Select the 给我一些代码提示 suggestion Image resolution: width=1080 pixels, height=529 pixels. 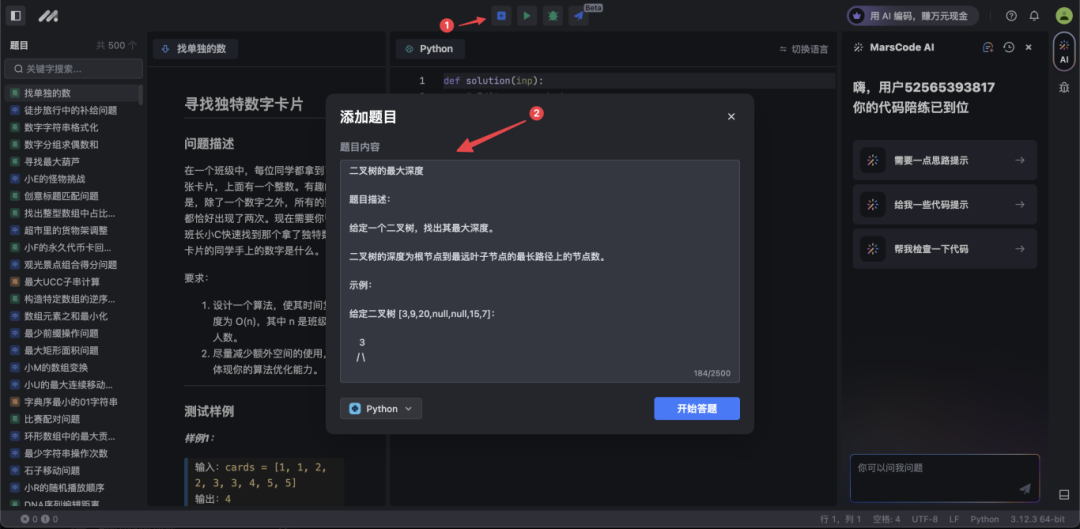click(x=945, y=205)
